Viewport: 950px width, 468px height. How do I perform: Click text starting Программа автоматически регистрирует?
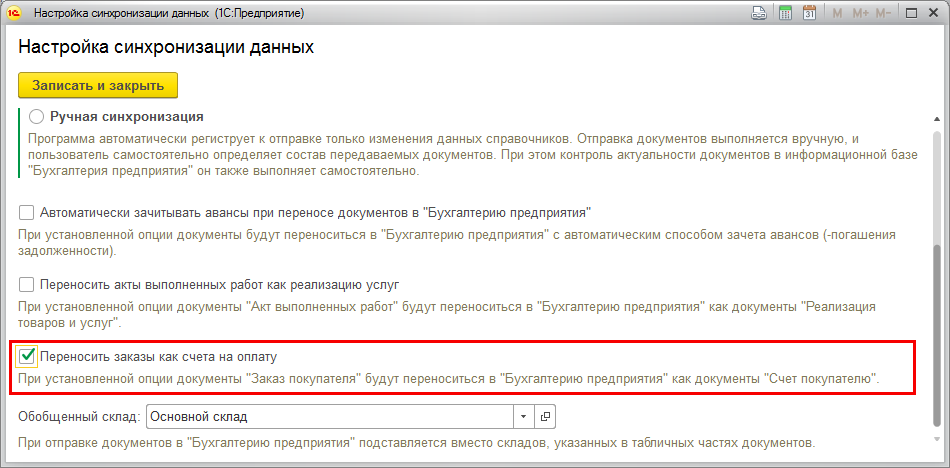(x=473, y=155)
